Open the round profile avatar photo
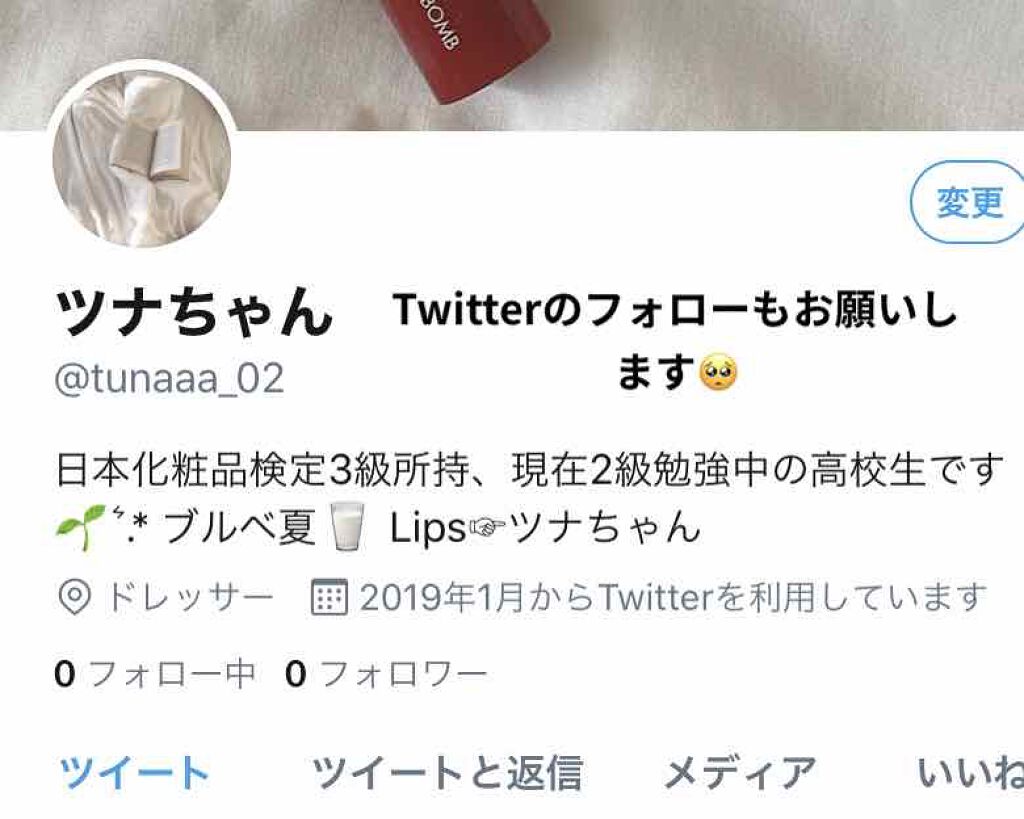Screen dimensions: 1024x819 [142, 158]
